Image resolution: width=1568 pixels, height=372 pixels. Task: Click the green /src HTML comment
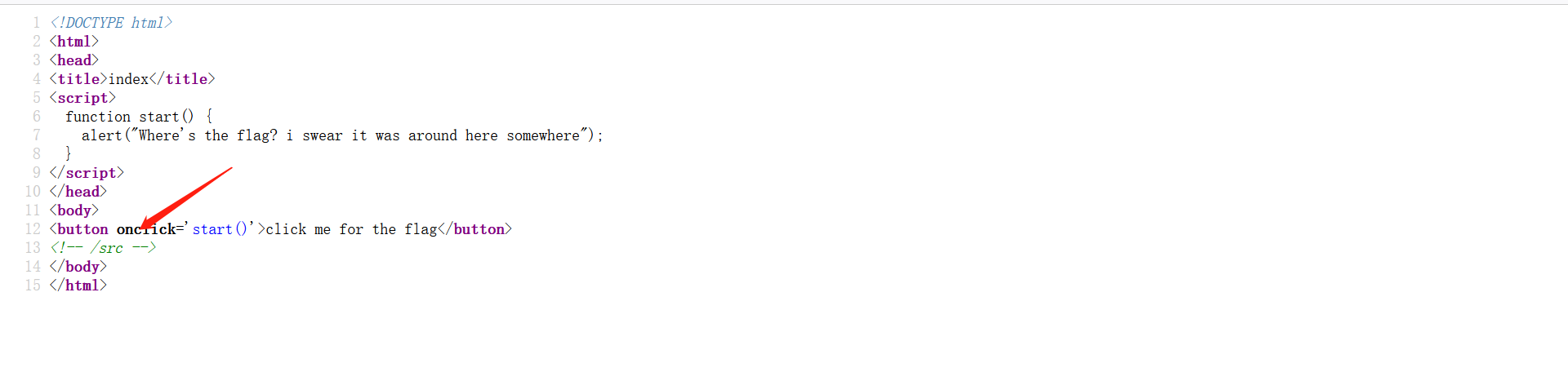pyautogui.click(x=103, y=247)
